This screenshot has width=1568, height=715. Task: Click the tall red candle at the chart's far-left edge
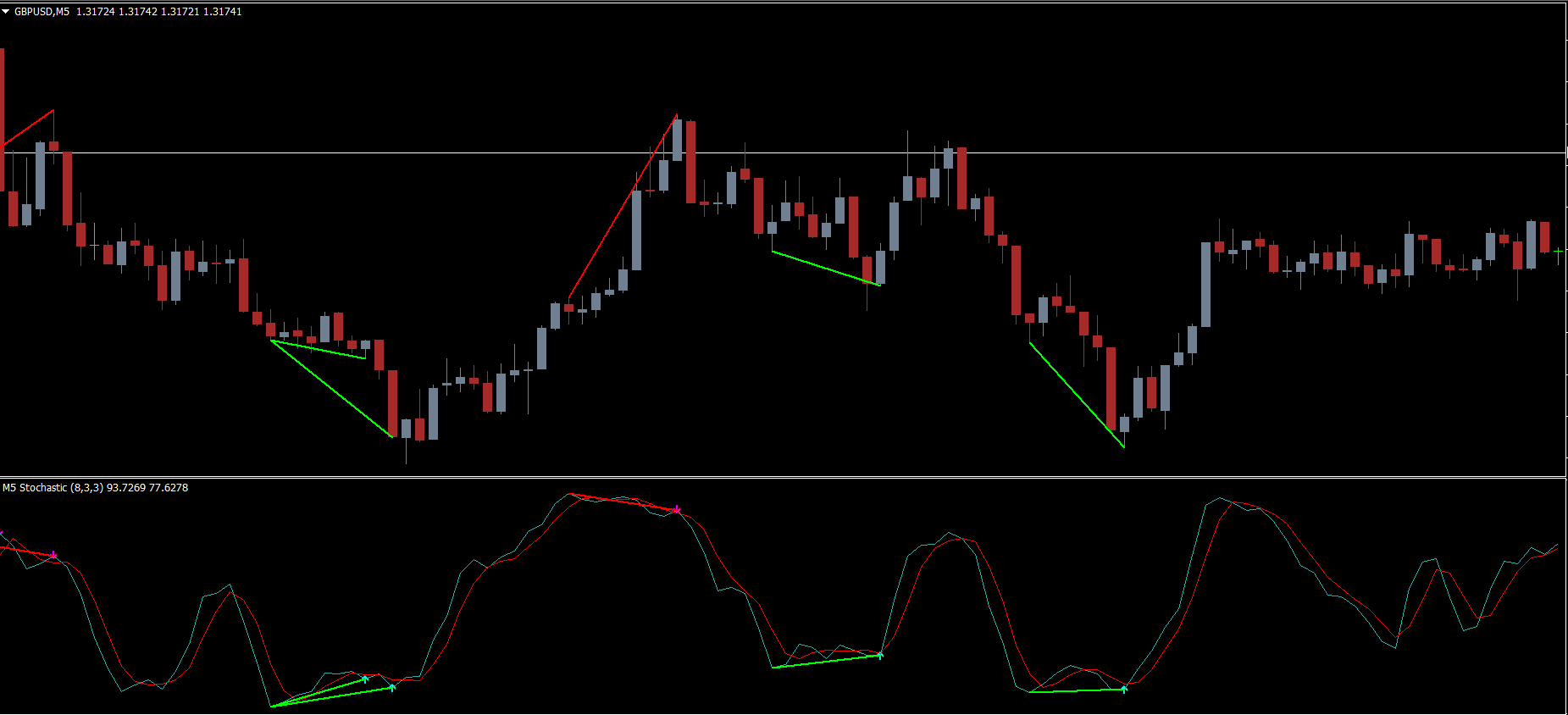(x=3, y=119)
